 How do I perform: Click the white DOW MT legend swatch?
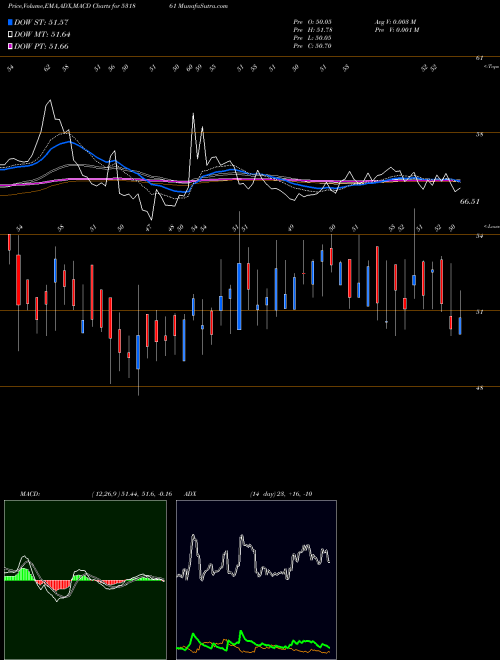point(10,35)
